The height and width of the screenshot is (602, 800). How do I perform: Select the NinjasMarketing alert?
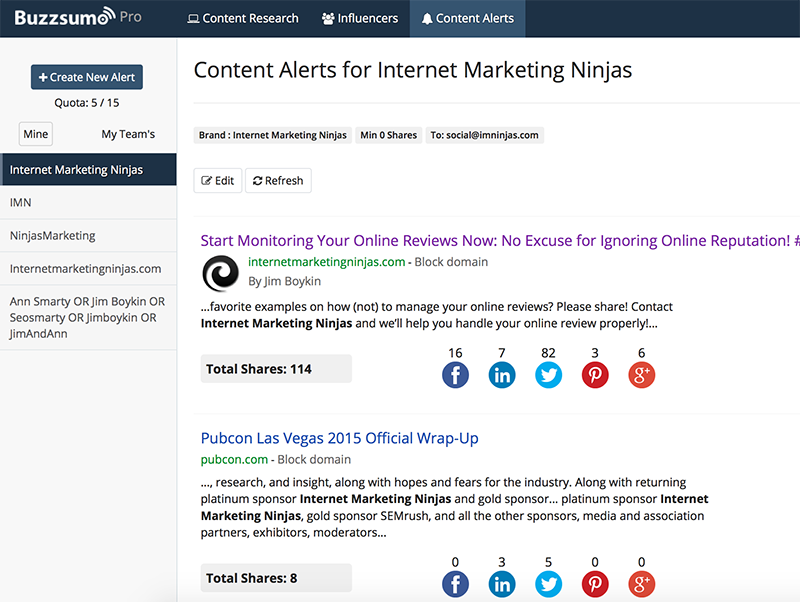88,236
